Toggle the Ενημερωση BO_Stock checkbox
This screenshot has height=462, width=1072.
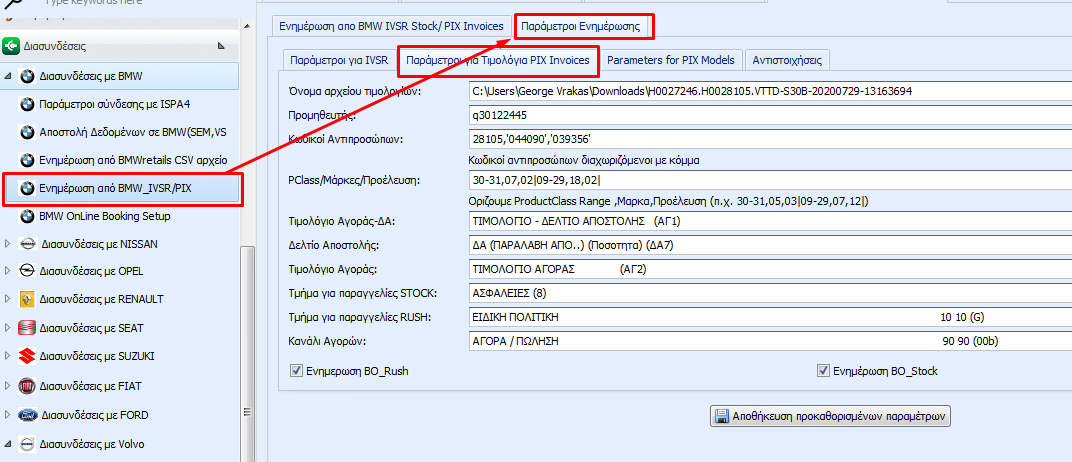(824, 371)
